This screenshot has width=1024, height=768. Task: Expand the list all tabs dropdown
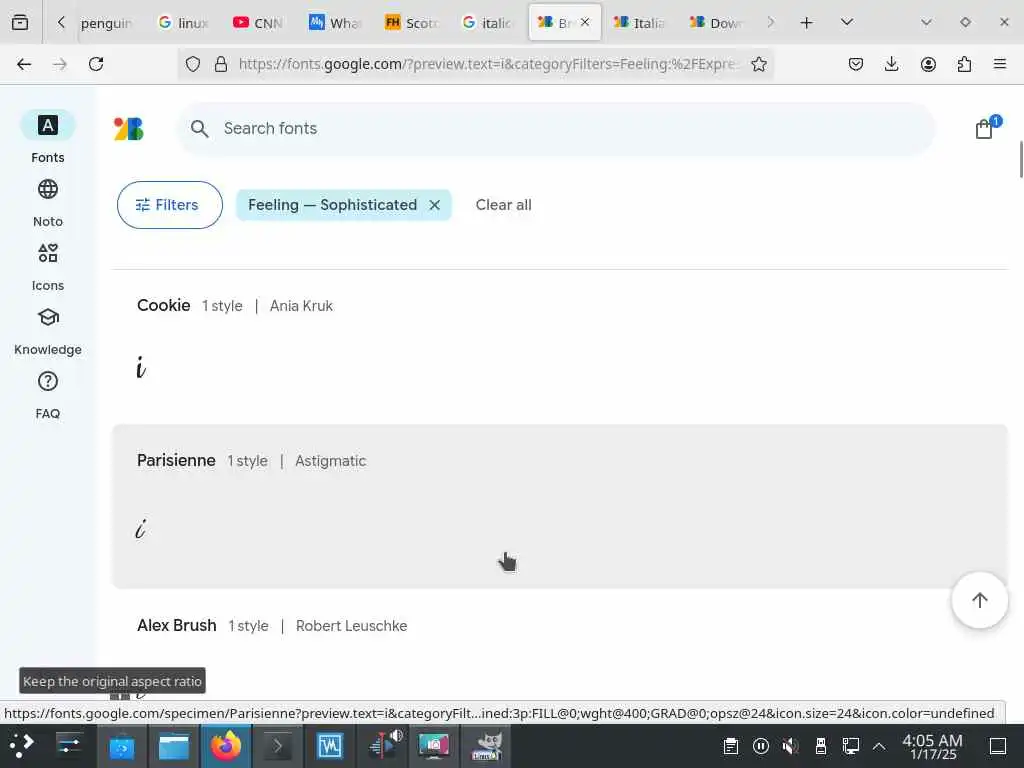click(x=847, y=22)
